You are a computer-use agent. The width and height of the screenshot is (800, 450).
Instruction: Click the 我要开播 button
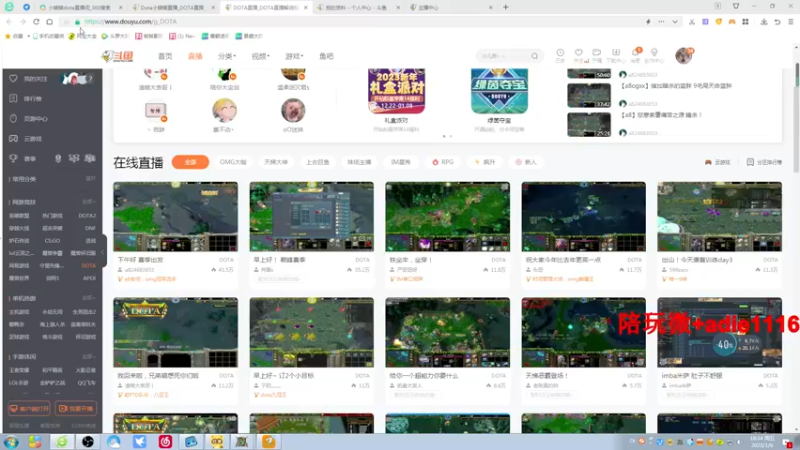coord(76,409)
